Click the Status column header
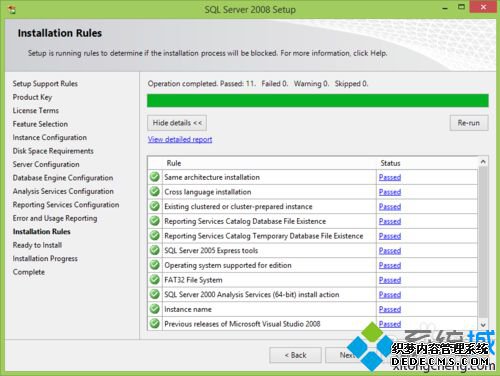The image size is (500, 376). (x=390, y=163)
